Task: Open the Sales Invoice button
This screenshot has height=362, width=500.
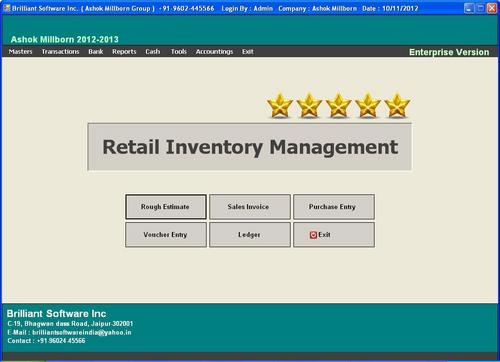Action: pyautogui.click(x=250, y=207)
